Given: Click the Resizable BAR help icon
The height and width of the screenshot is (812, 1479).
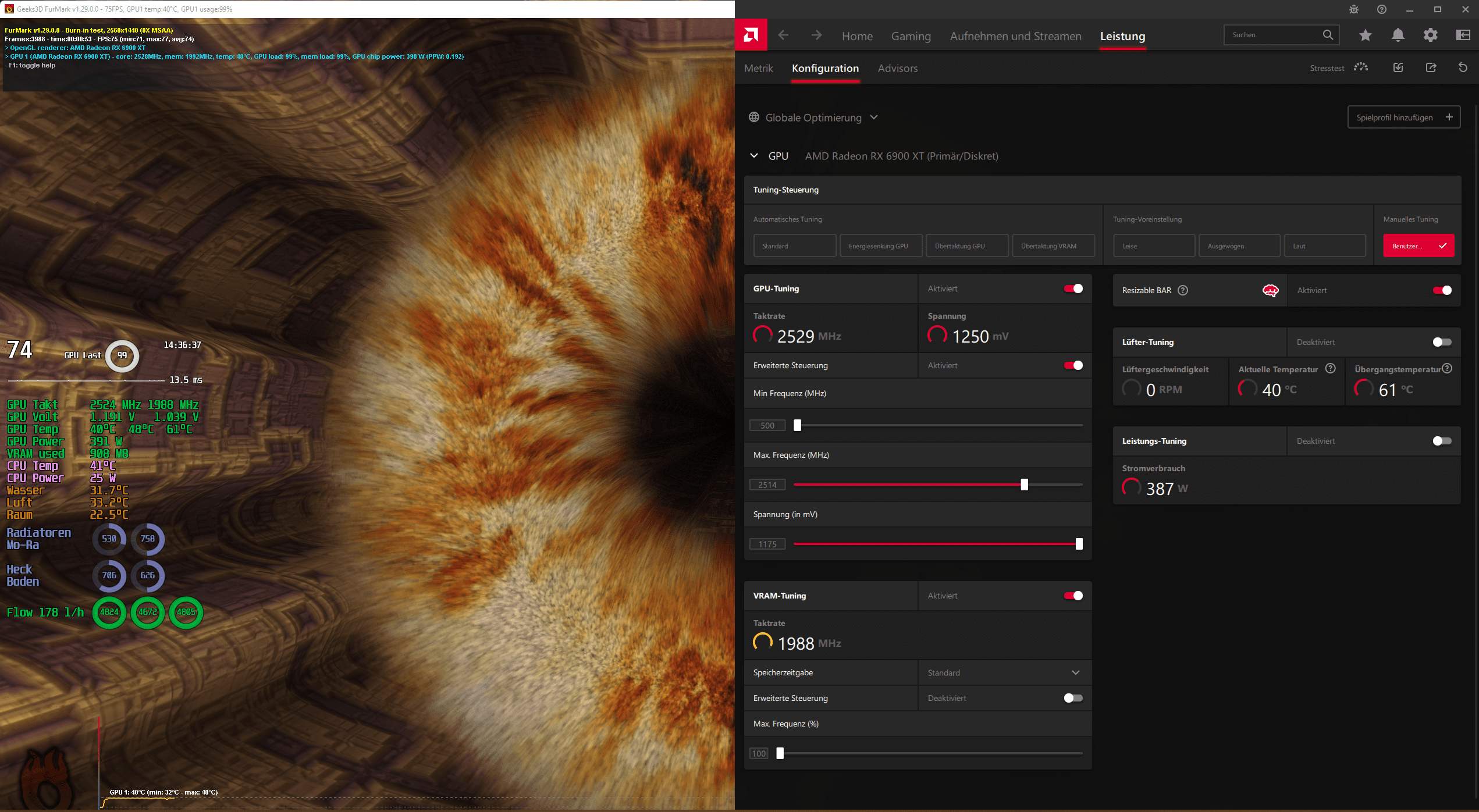Looking at the screenshot, I should (x=1183, y=290).
